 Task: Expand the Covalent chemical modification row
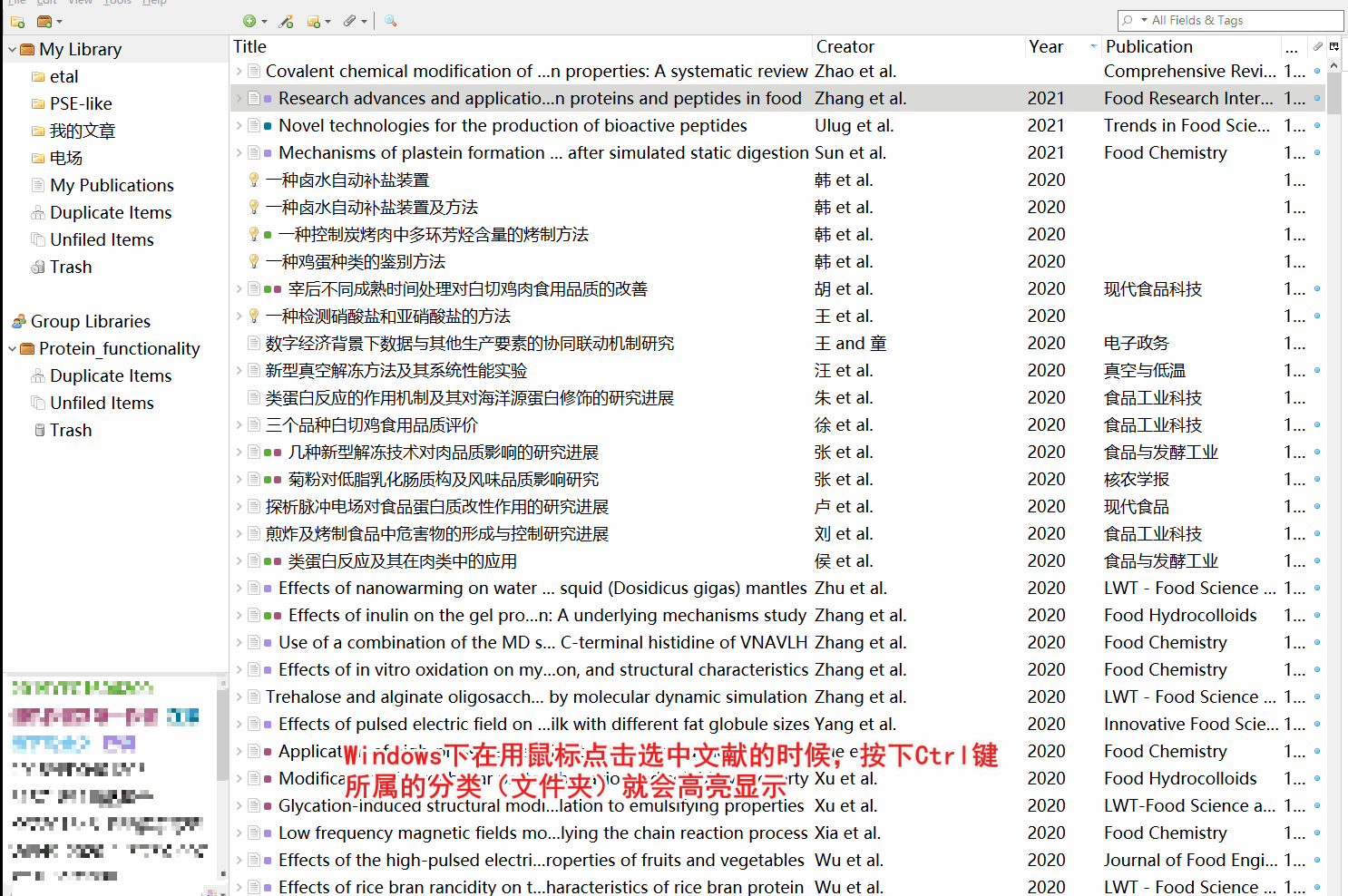pyautogui.click(x=239, y=71)
